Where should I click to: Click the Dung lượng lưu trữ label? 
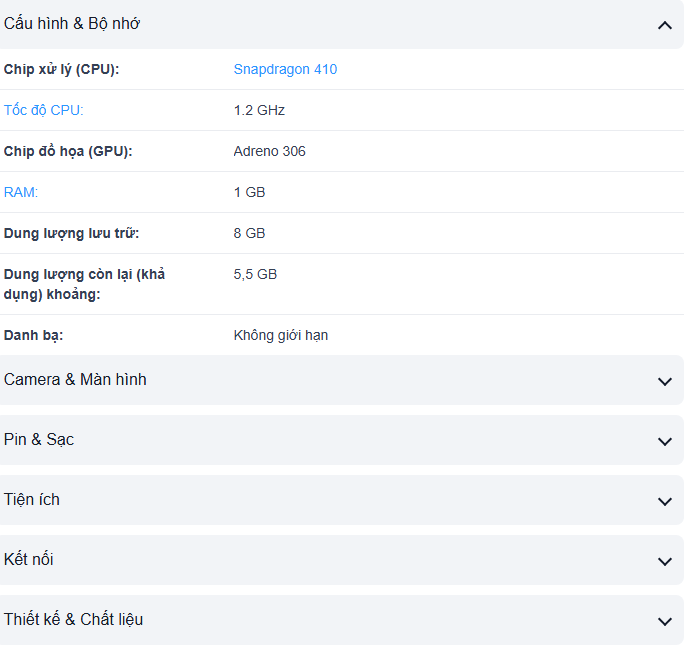point(71,233)
